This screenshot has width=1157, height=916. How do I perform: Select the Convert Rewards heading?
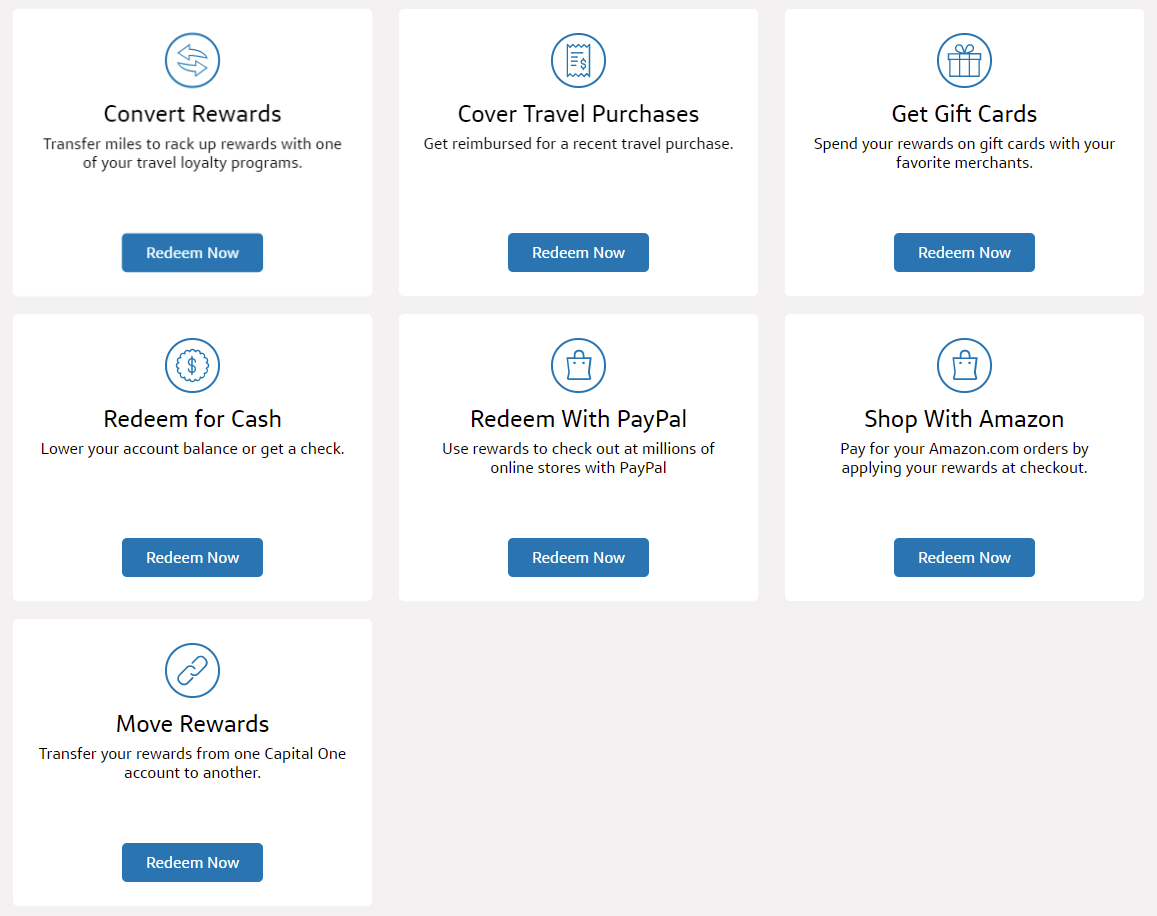(x=193, y=114)
